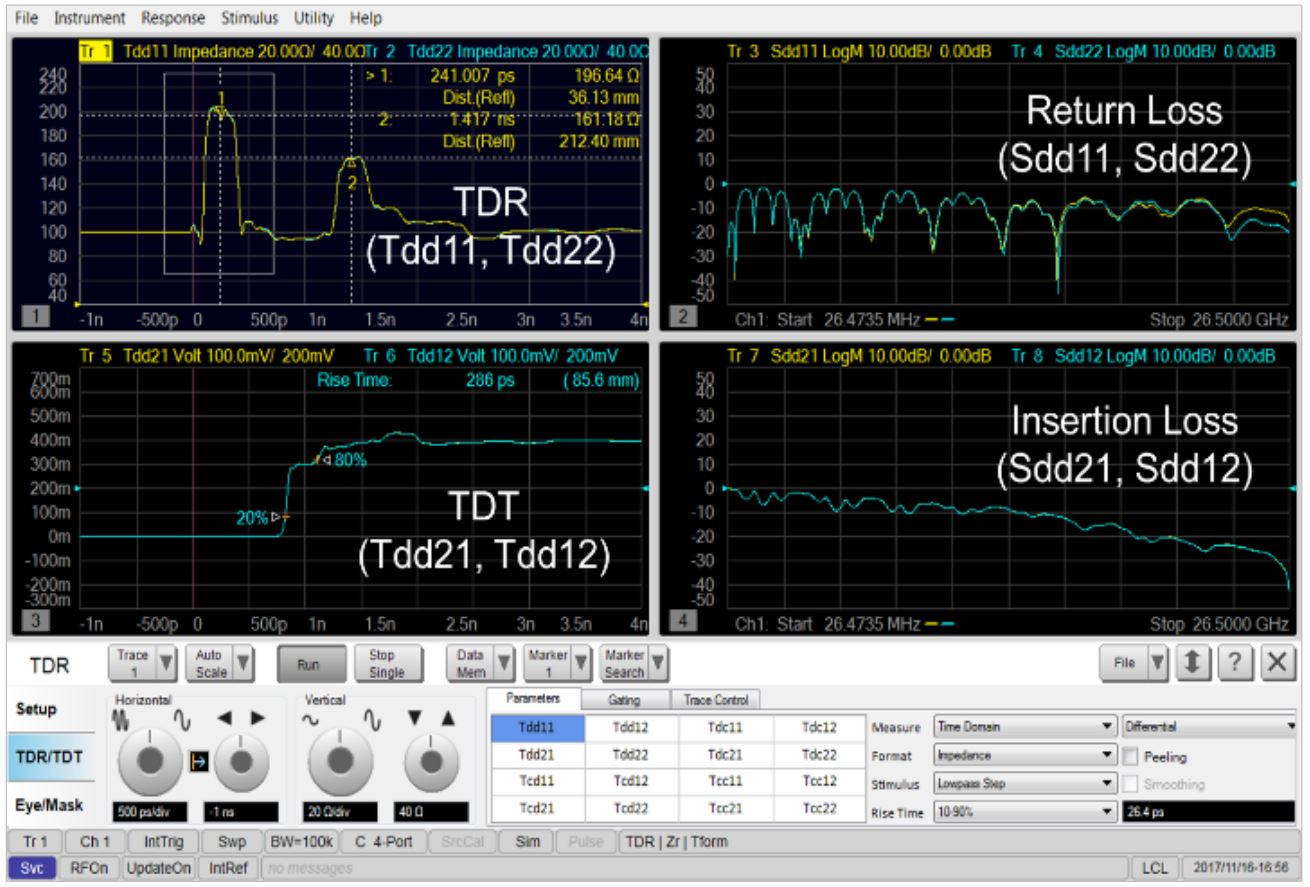Click the Data Mem toolbar icon
Screen dimensions: 1310x887
click(x=470, y=661)
